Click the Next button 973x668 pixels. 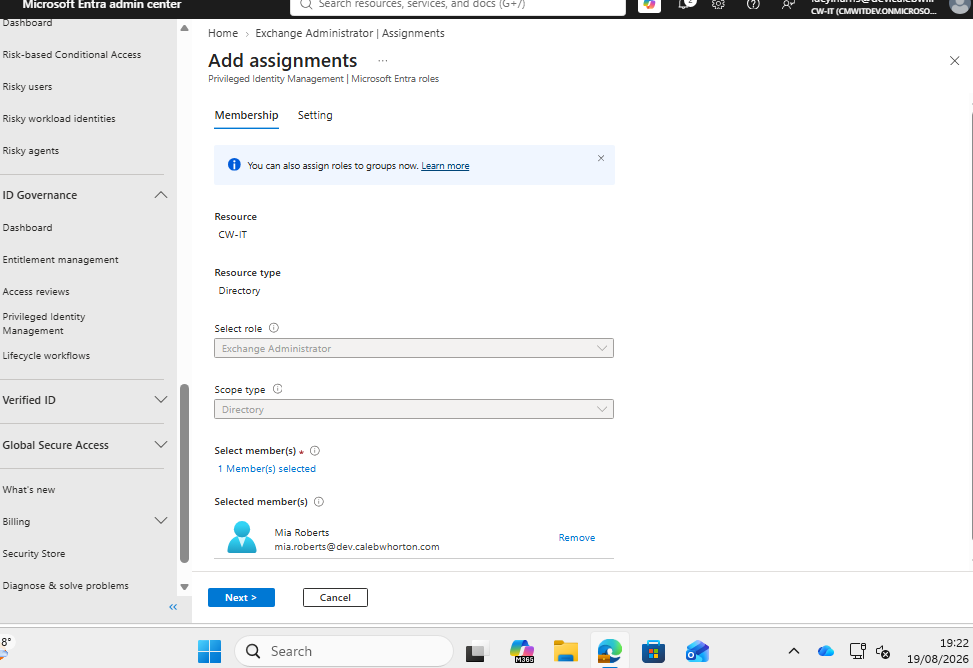point(241,597)
